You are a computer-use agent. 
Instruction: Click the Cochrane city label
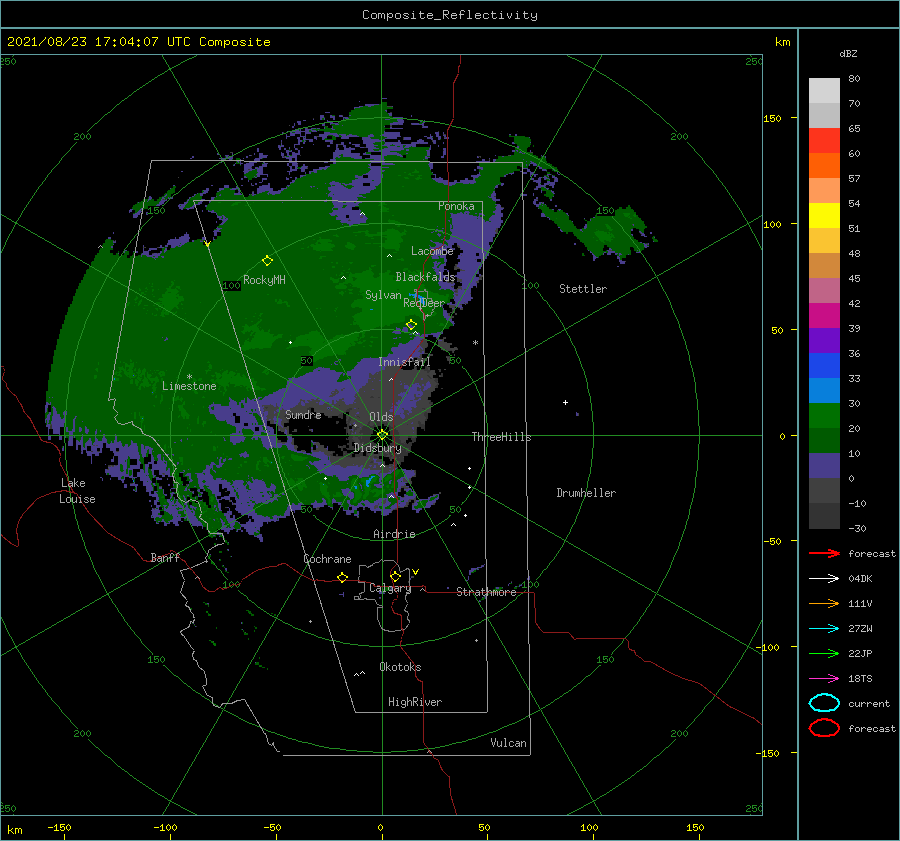click(x=327, y=559)
